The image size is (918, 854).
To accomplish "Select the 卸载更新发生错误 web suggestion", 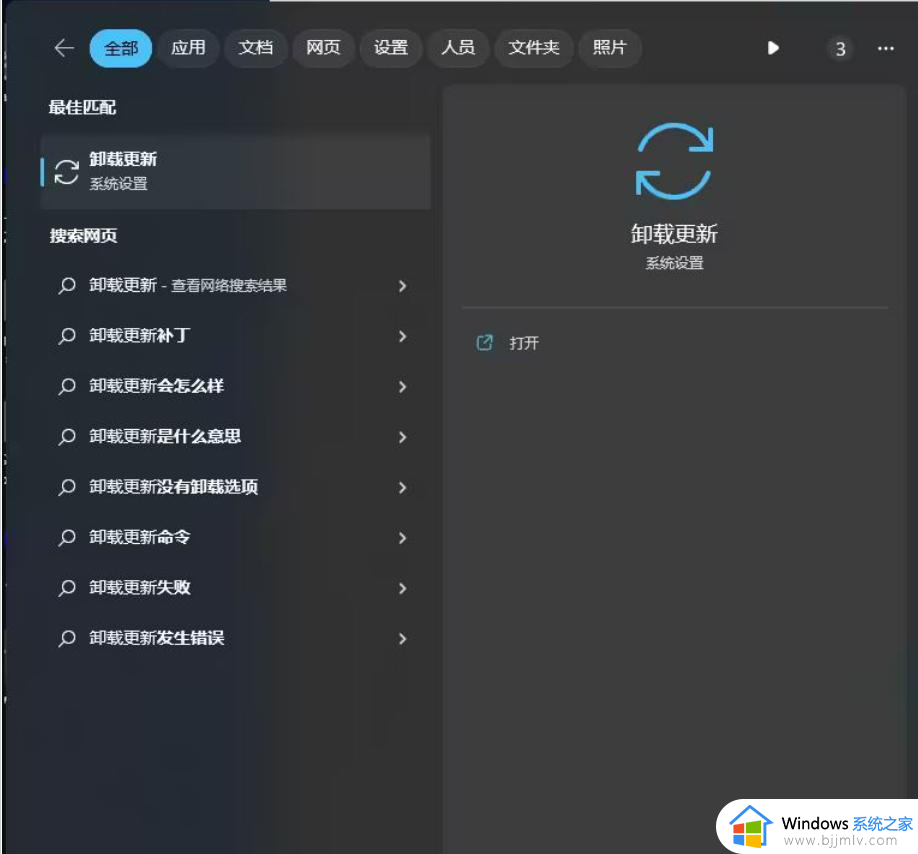I will [236, 638].
